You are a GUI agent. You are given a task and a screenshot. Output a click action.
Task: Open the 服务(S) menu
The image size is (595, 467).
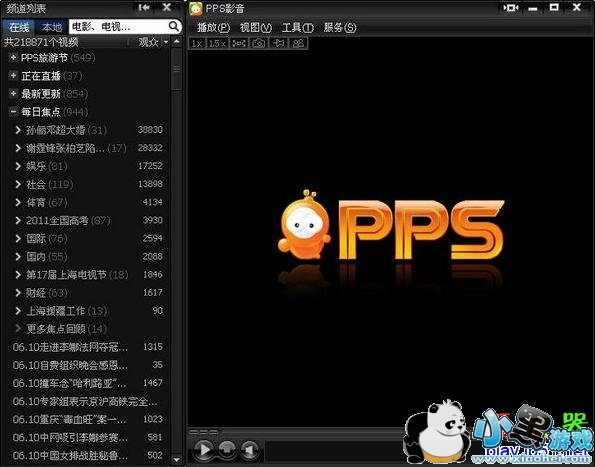coord(340,27)
